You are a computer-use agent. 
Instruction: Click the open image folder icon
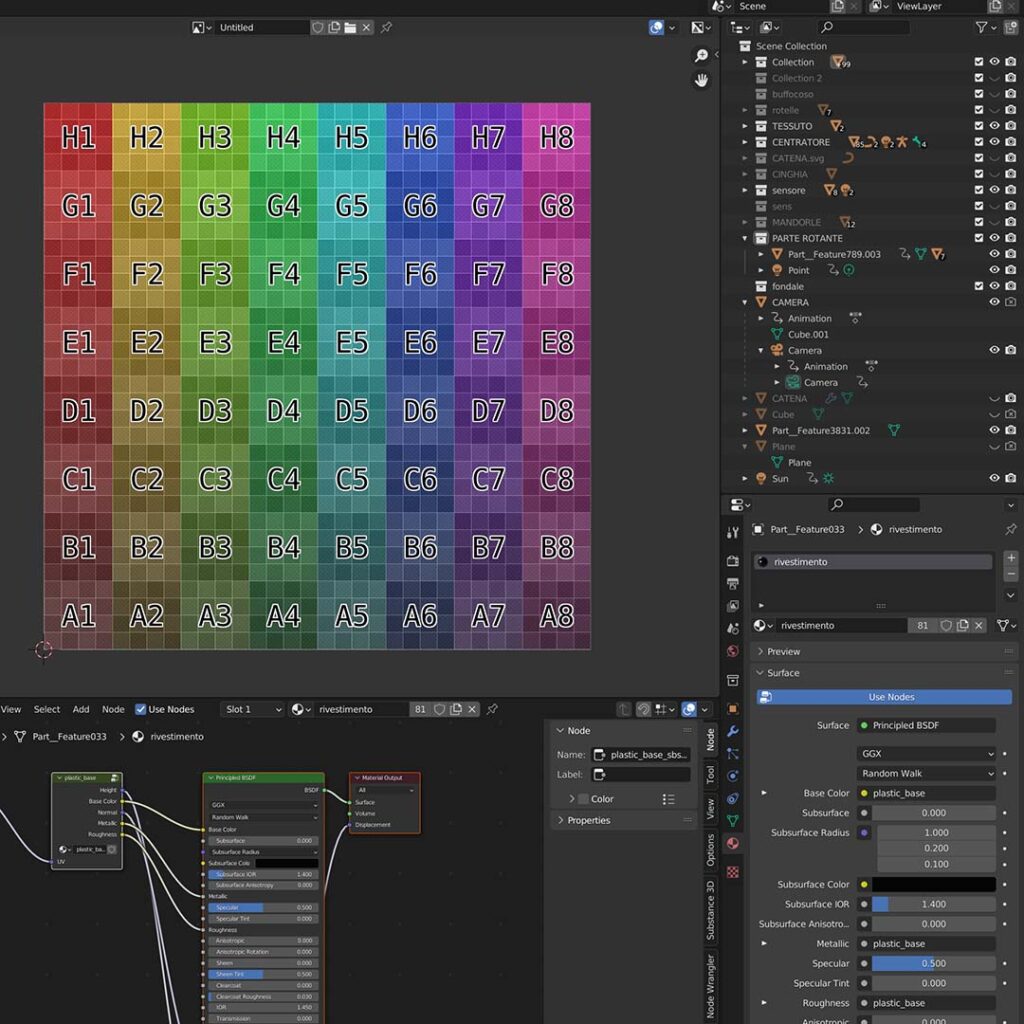351,28
